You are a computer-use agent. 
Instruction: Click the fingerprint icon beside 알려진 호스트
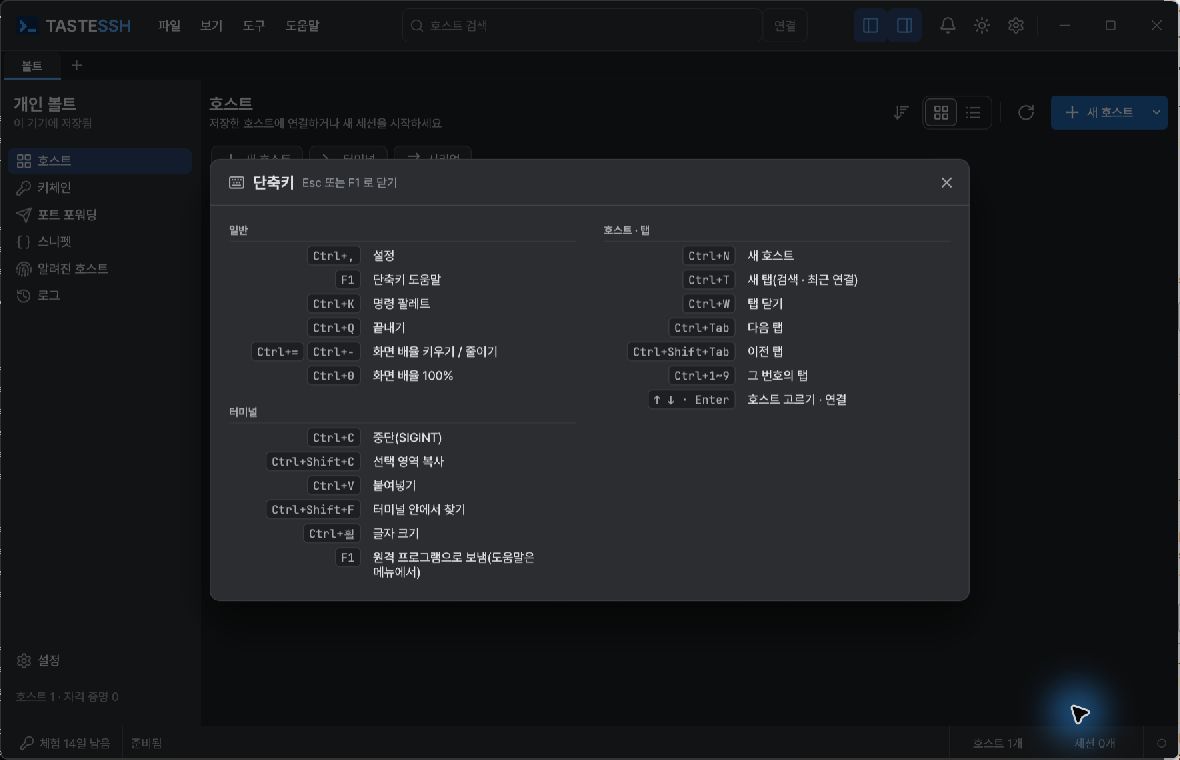24,269
